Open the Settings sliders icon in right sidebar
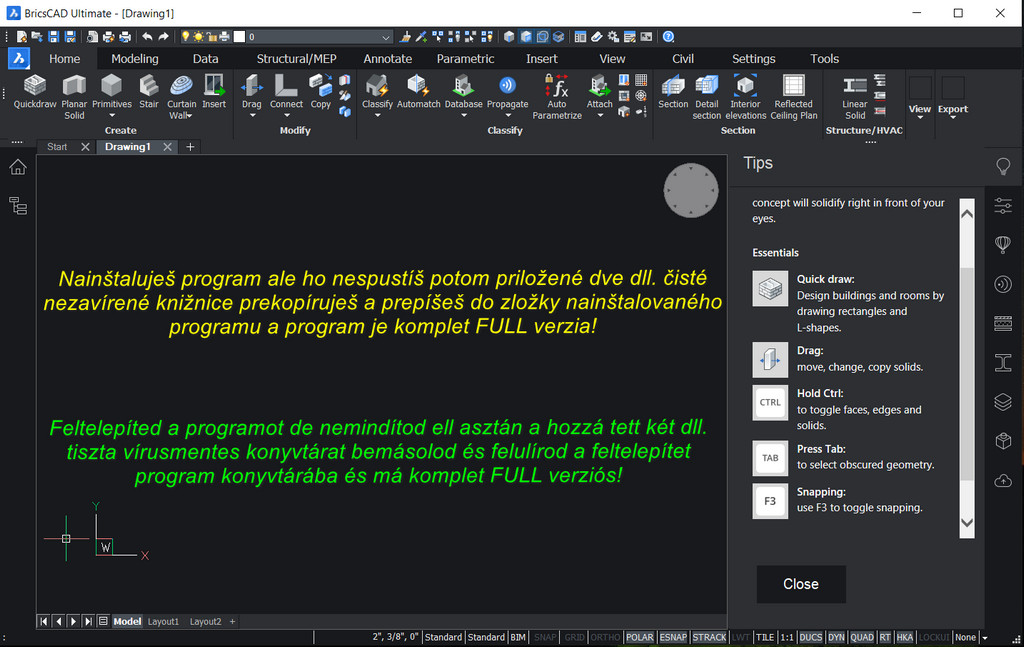The height and width of the screenshot is (647, 1024). [1003, 206]
